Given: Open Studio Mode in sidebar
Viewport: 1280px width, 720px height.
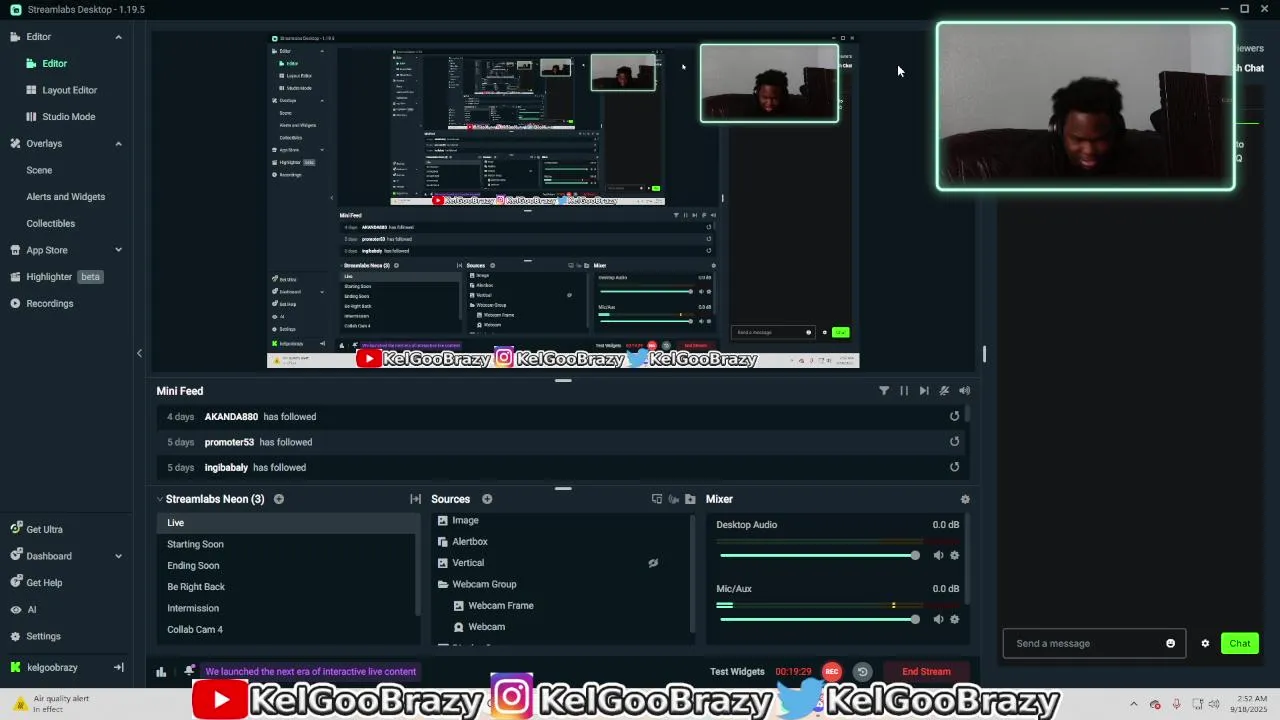Looking at the screenshot, I should (68, 117).
